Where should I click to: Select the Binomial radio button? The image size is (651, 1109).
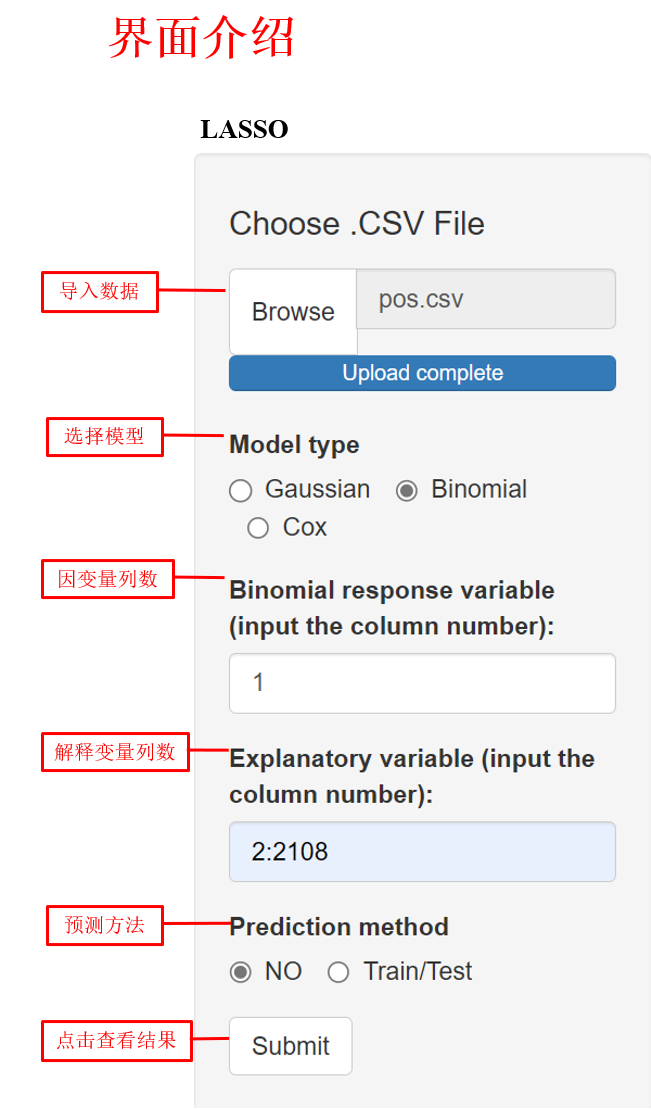pyautogui.click(x=407, y=491)
